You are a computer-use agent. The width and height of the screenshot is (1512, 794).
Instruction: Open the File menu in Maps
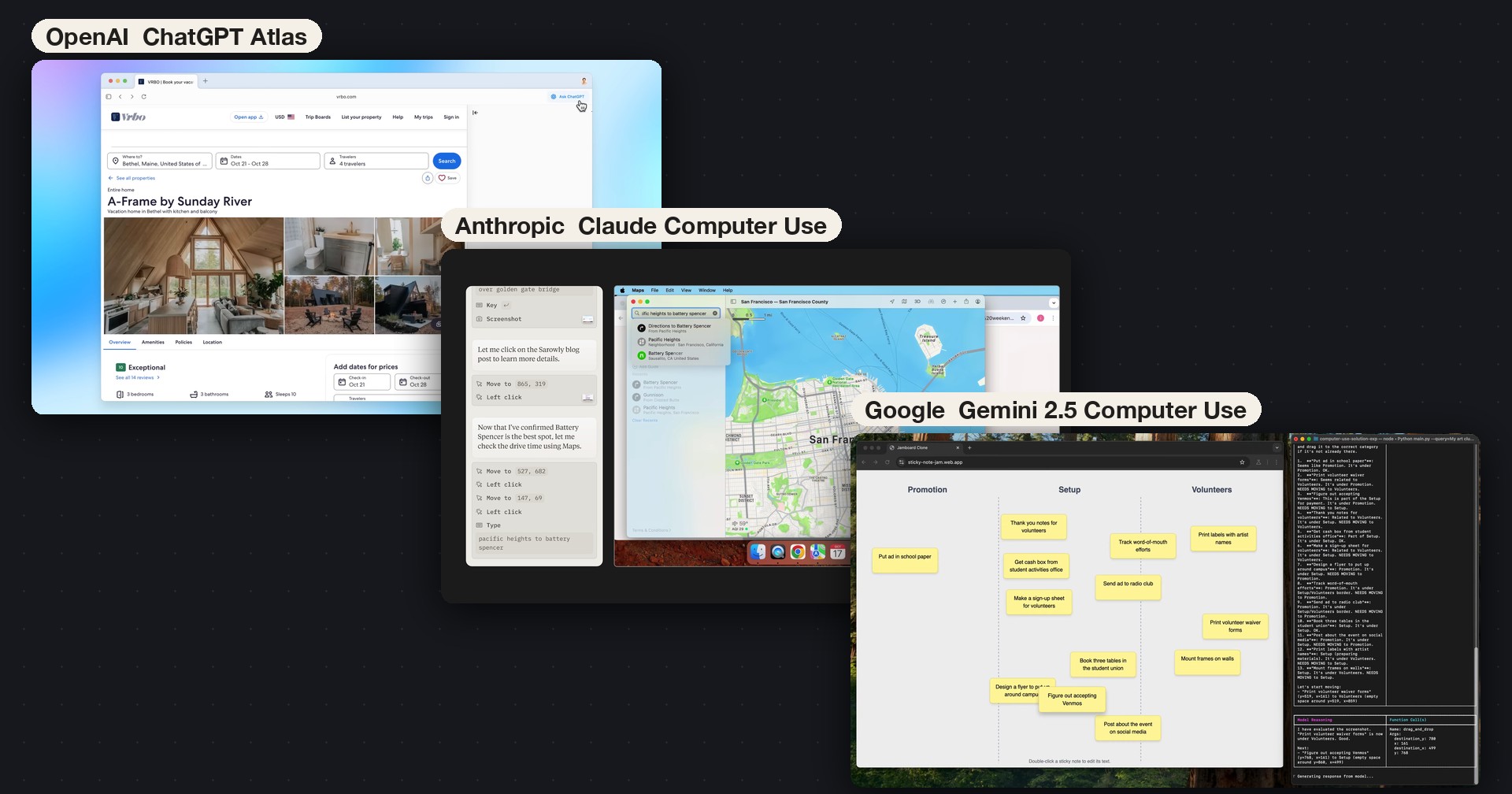[654, 290]
